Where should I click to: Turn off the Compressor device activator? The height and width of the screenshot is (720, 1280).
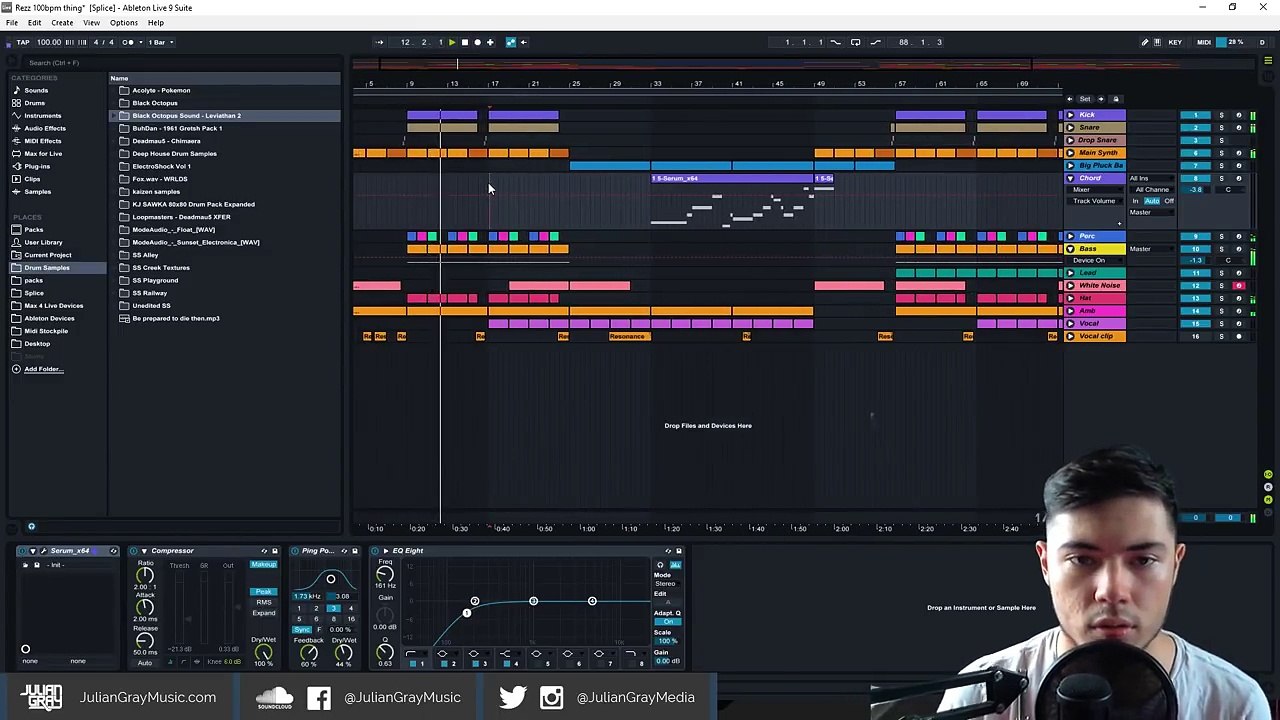(x=133, y=551)
